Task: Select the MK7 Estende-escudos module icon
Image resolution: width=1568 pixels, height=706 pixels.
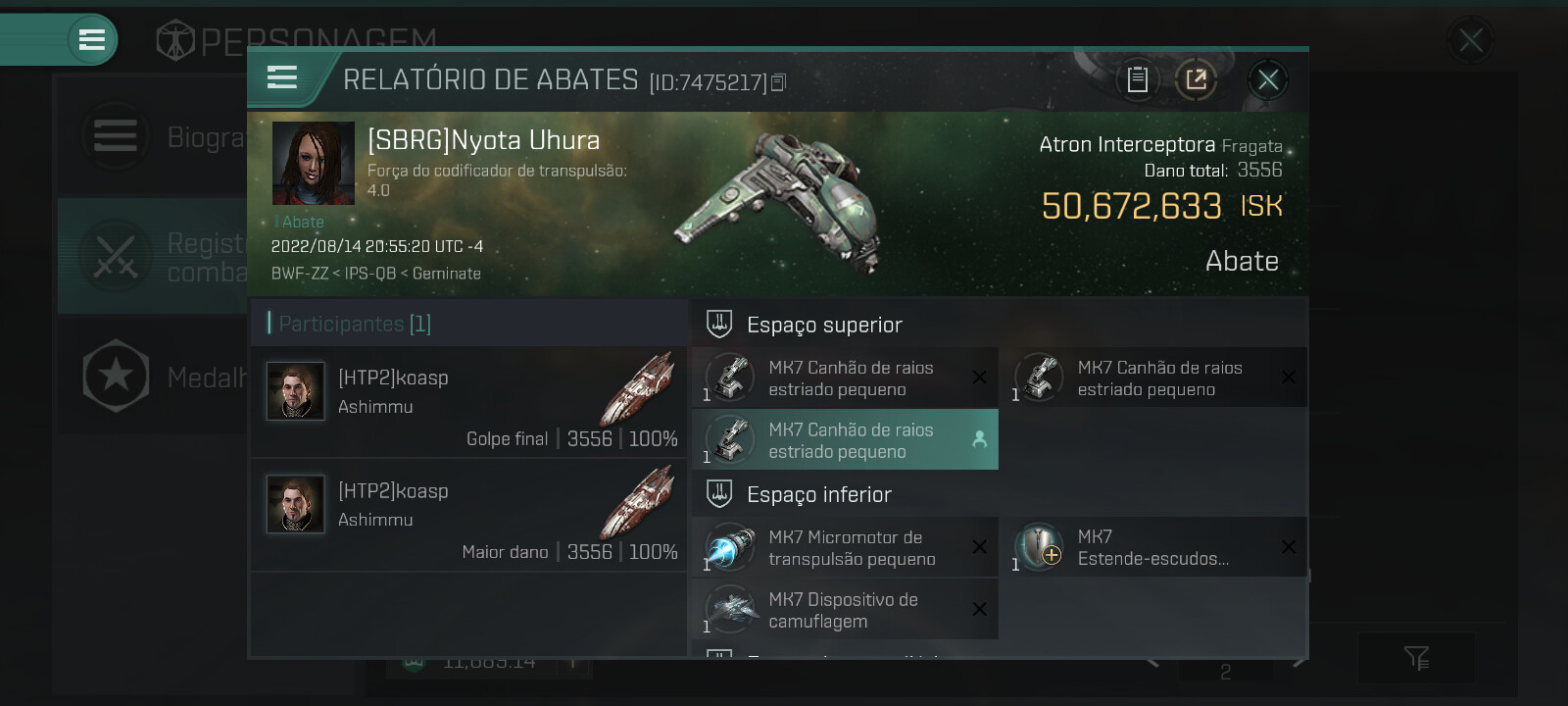Action: [x=1039, y=547]
